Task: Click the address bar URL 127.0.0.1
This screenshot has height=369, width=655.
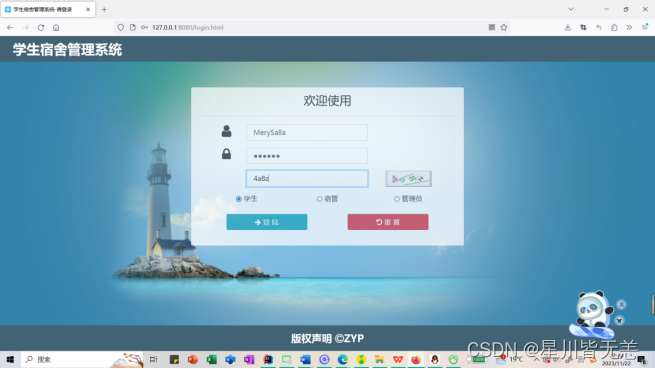Action: [x=188, y=28]
